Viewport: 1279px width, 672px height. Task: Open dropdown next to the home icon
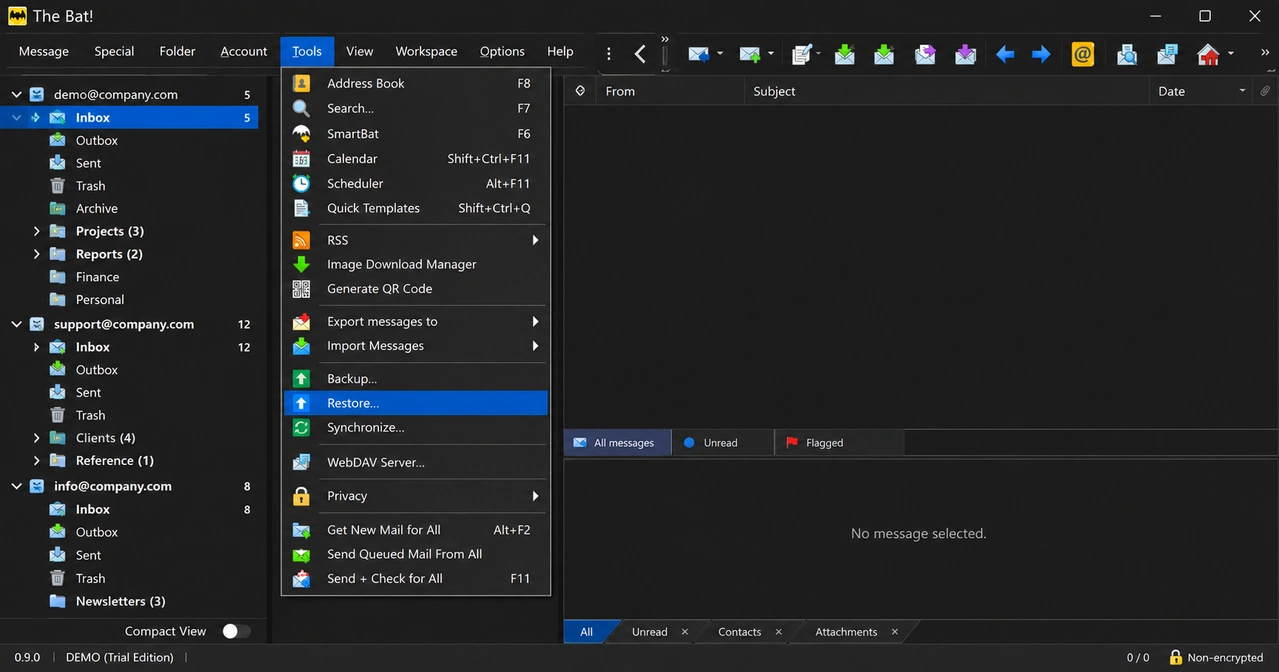pyautogui.click(x=1231, y=53)
